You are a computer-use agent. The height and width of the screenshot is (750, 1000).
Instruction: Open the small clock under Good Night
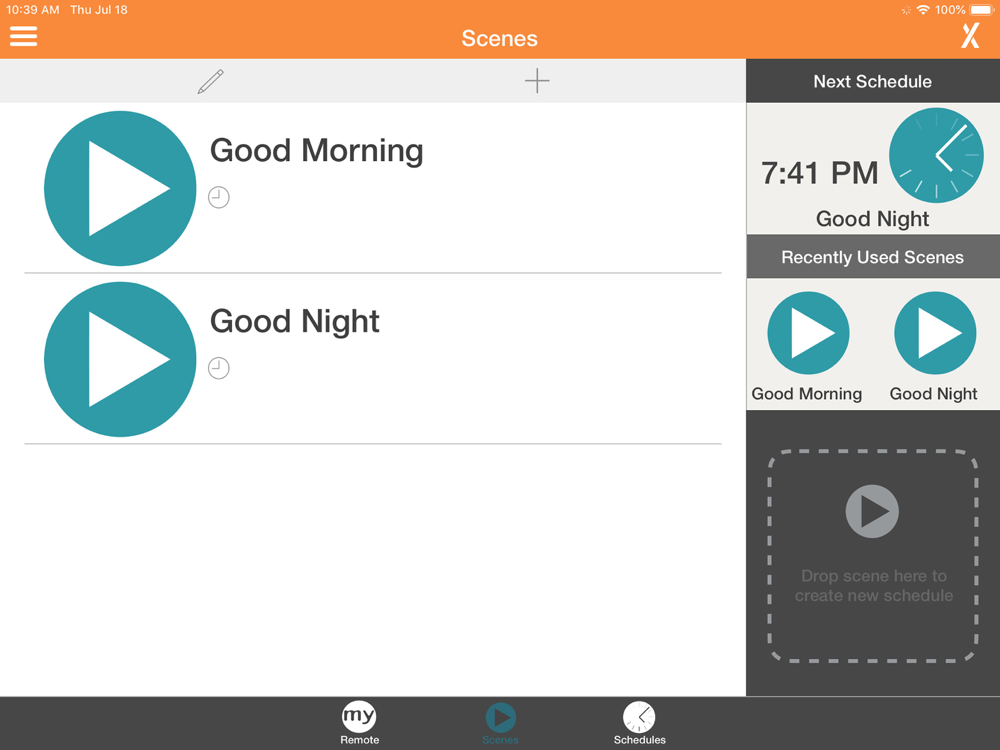pyautogui.click(x=219, y=368)
